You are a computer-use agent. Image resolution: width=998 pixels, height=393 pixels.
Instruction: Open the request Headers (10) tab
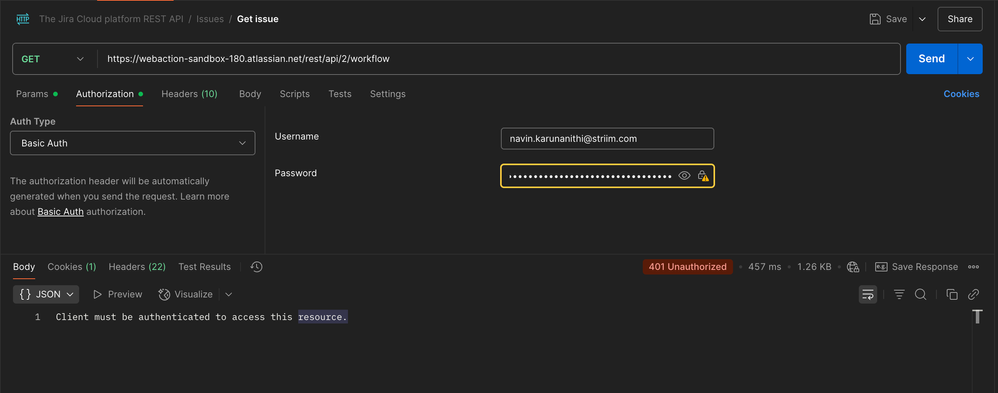[x=189, y=94]
